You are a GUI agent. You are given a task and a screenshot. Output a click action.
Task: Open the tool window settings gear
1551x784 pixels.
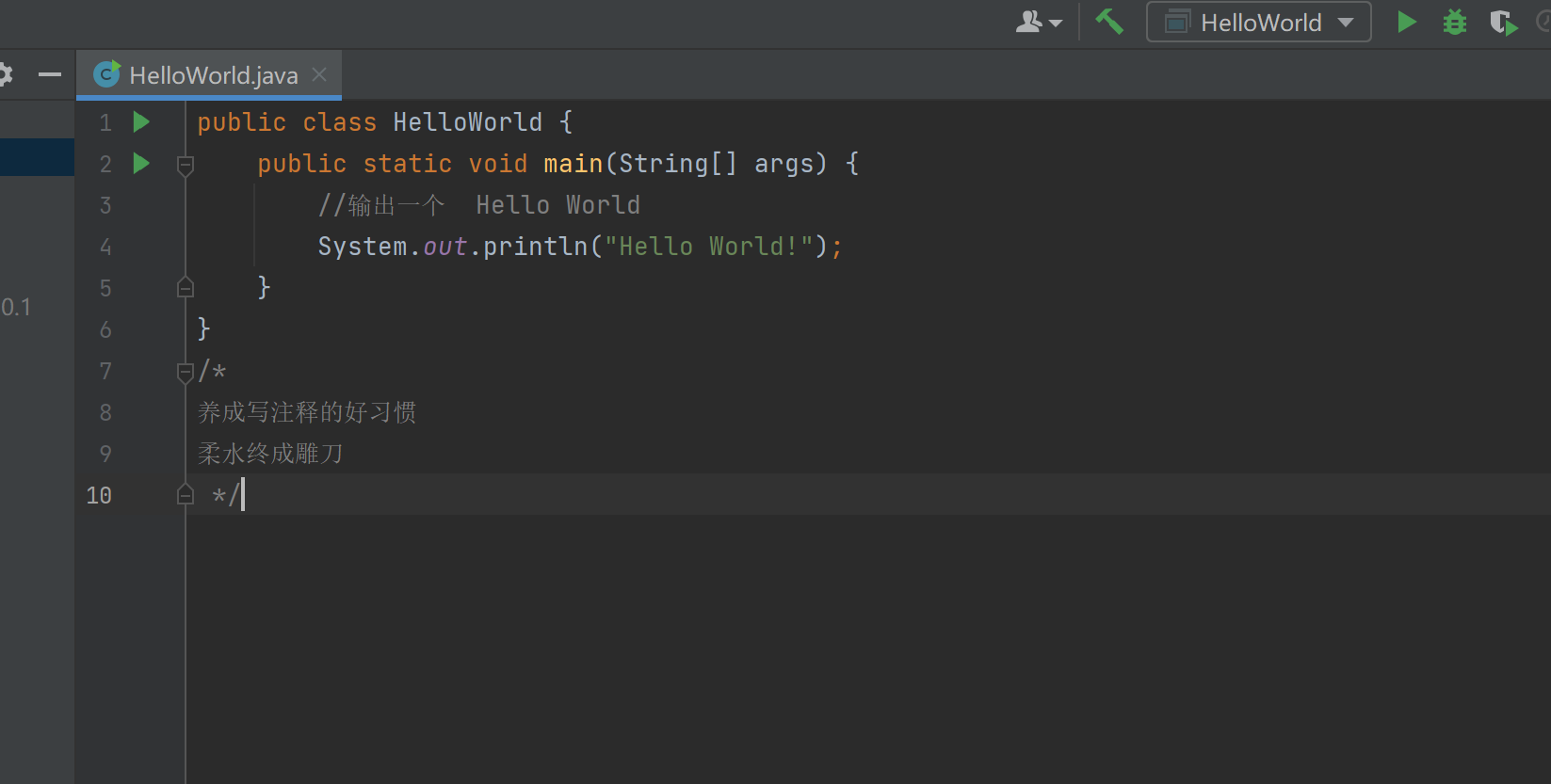pyautogui.click(x=6, y=74)
